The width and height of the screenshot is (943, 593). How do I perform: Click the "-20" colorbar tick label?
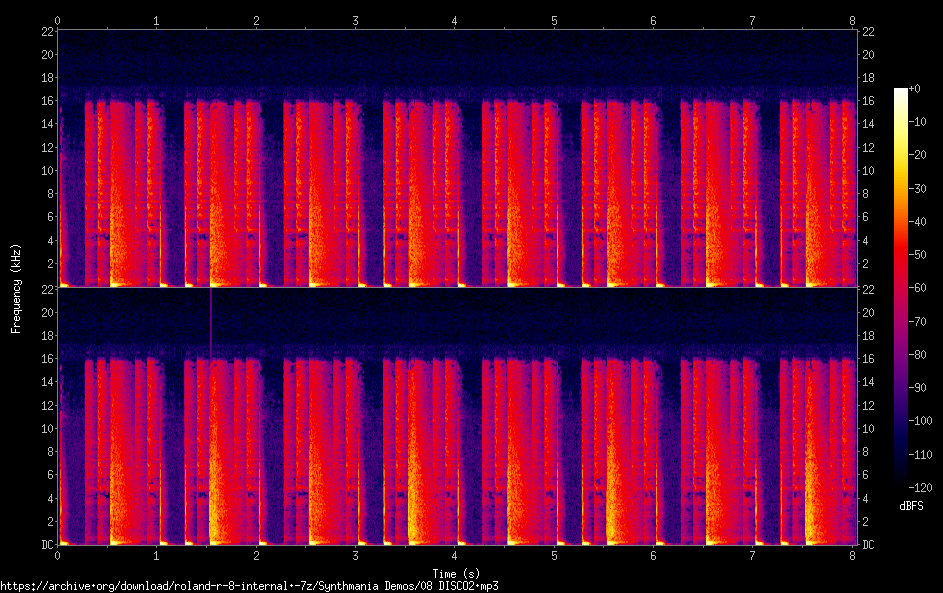(x=918, y=155)
